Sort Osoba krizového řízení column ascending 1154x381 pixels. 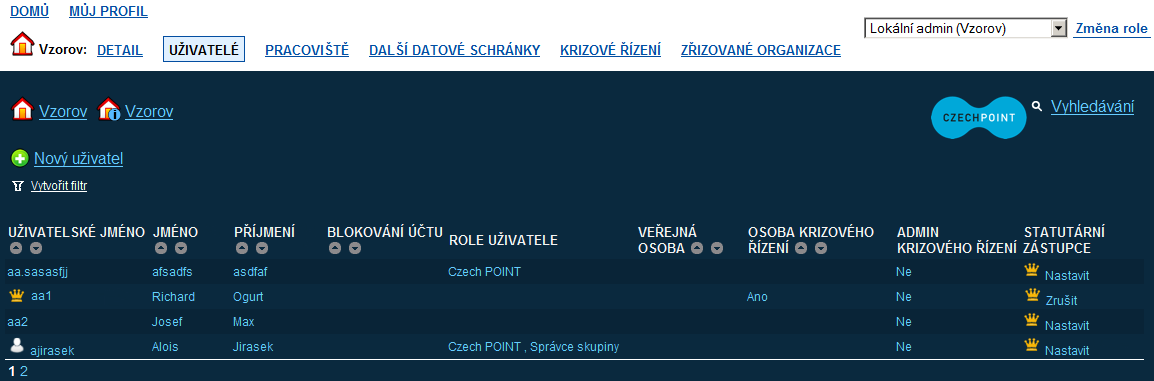[801, 249]
